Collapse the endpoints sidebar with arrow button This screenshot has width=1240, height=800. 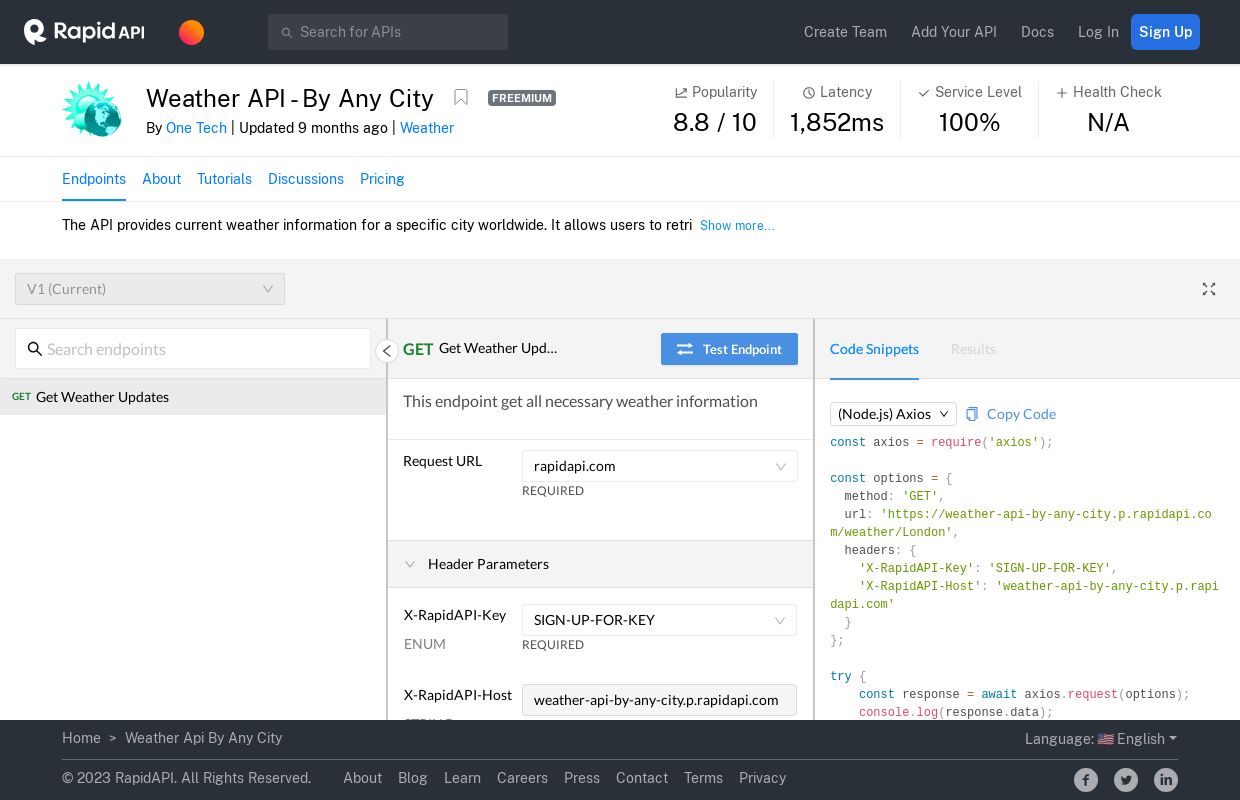coord(387,350)
